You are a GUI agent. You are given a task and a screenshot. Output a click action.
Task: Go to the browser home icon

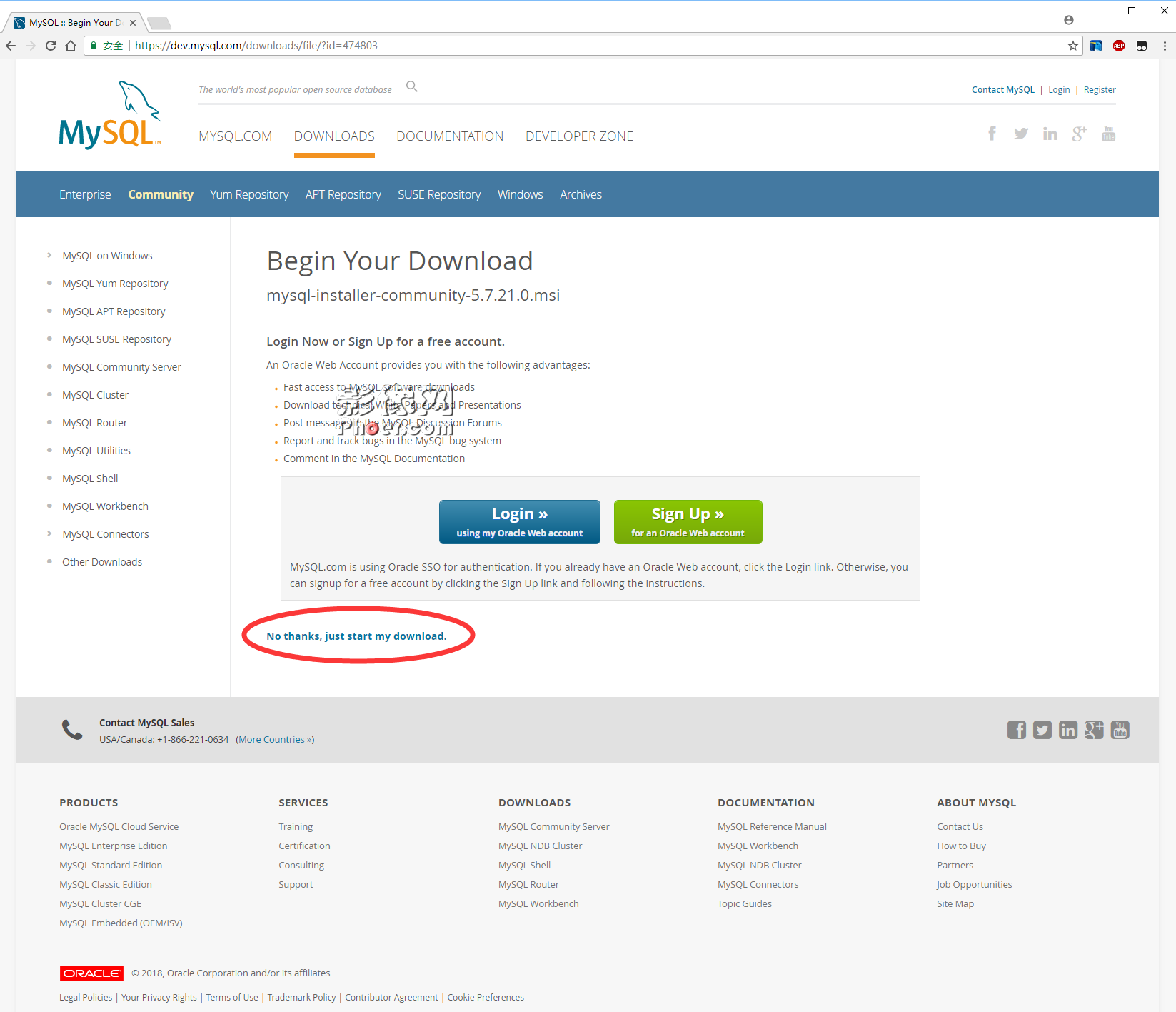tap(70, 46)
